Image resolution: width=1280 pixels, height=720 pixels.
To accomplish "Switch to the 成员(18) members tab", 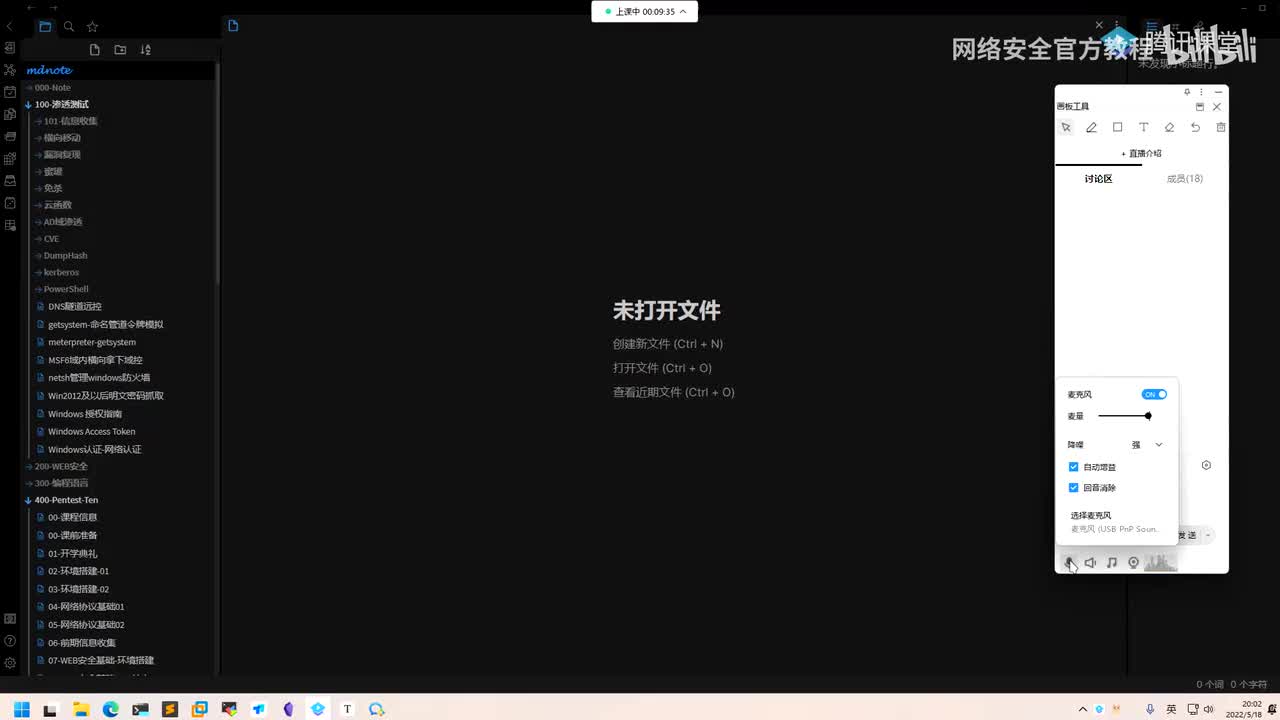I will pos(1185,179).
